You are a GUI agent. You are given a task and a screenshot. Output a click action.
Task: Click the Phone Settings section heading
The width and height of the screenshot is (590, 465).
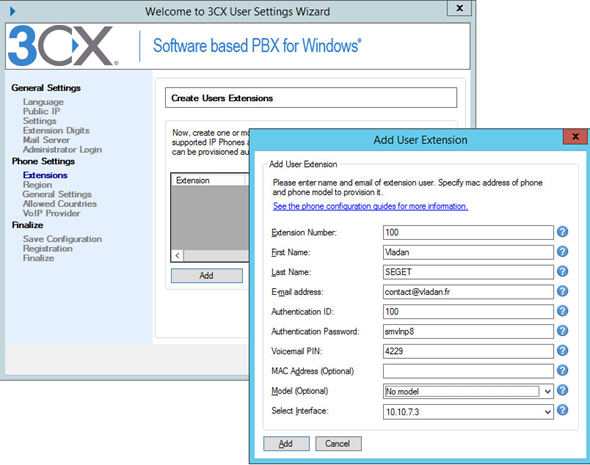(x=43, y=161)
